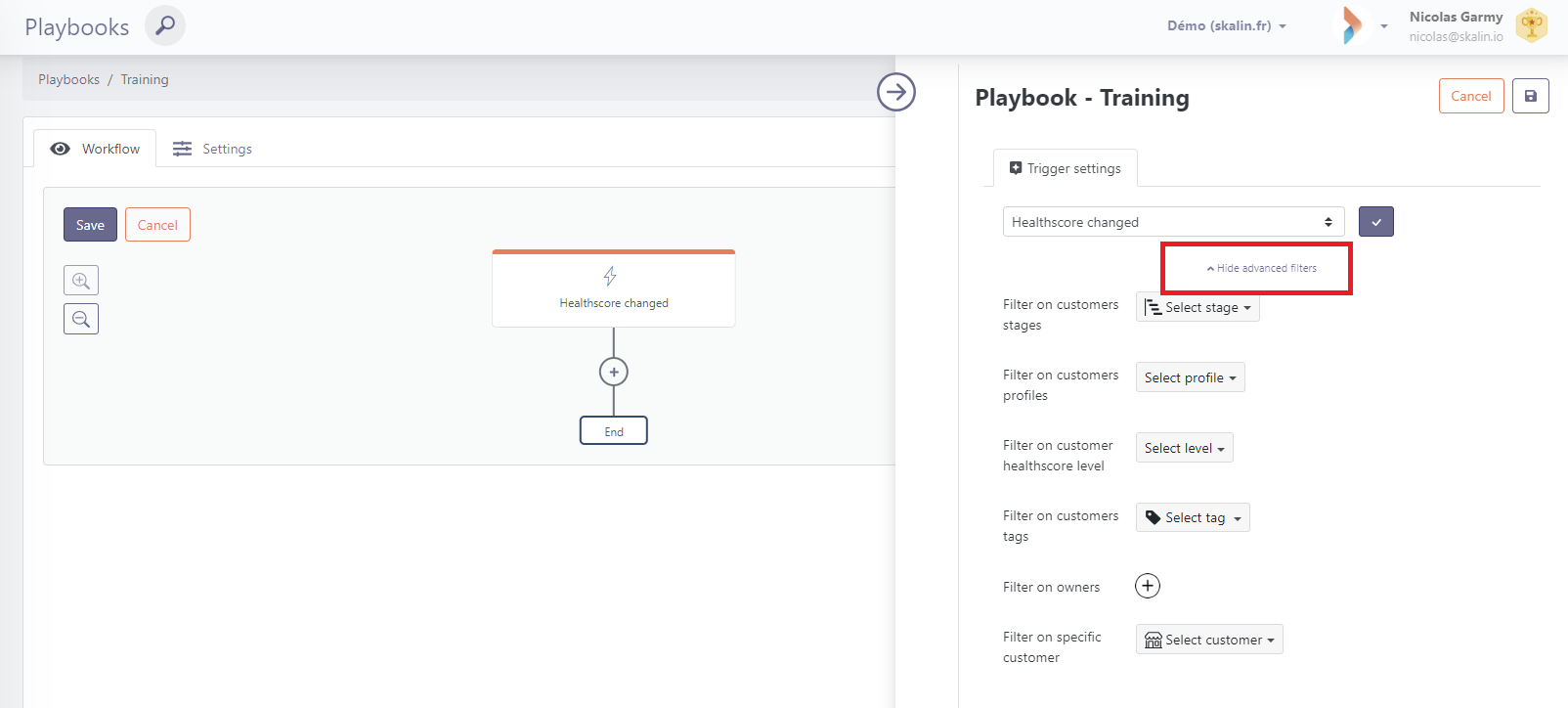This screenshot has height=708, width=1568.
Task: Collapse side panel with arrow circle icon
Action: click(895, 92)
